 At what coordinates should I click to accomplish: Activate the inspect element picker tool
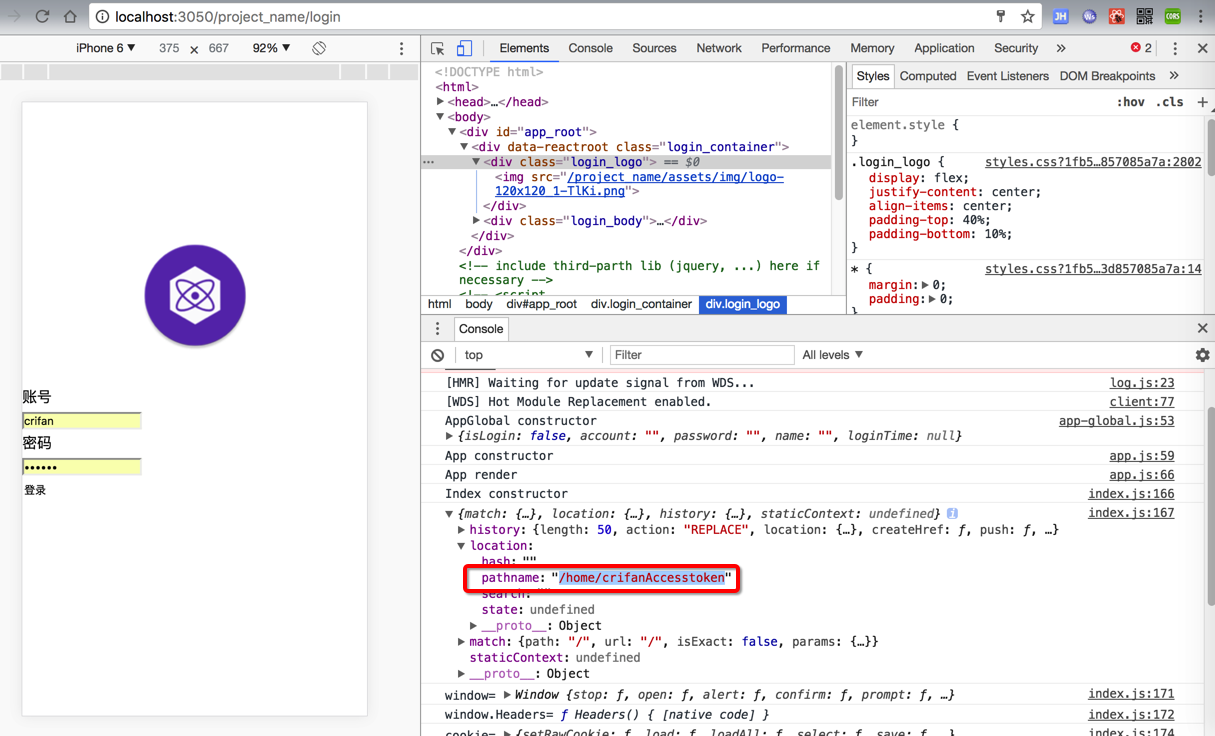438,48
